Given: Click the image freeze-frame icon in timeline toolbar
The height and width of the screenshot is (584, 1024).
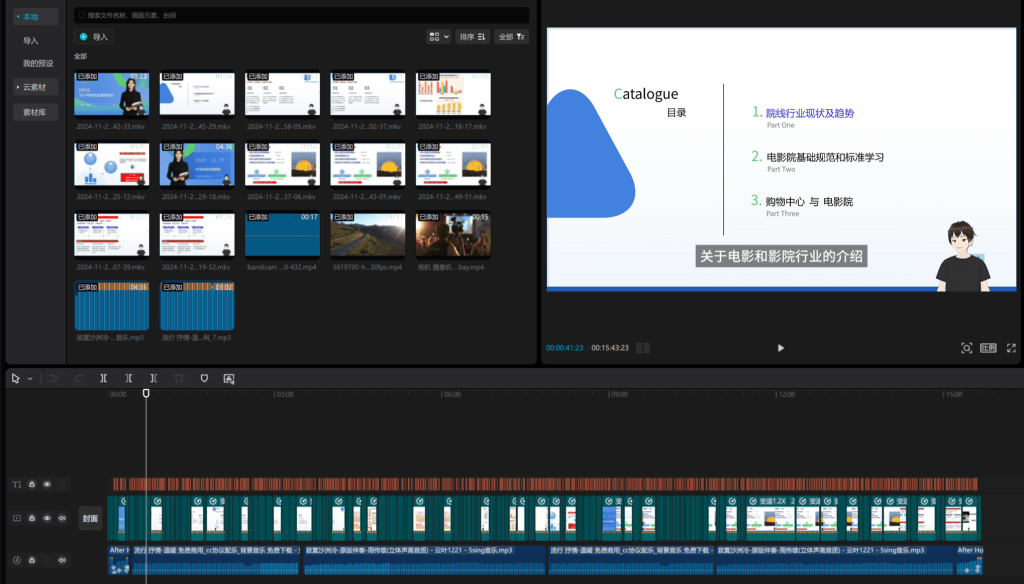Looking at the screenshot, I should (229, 378).
